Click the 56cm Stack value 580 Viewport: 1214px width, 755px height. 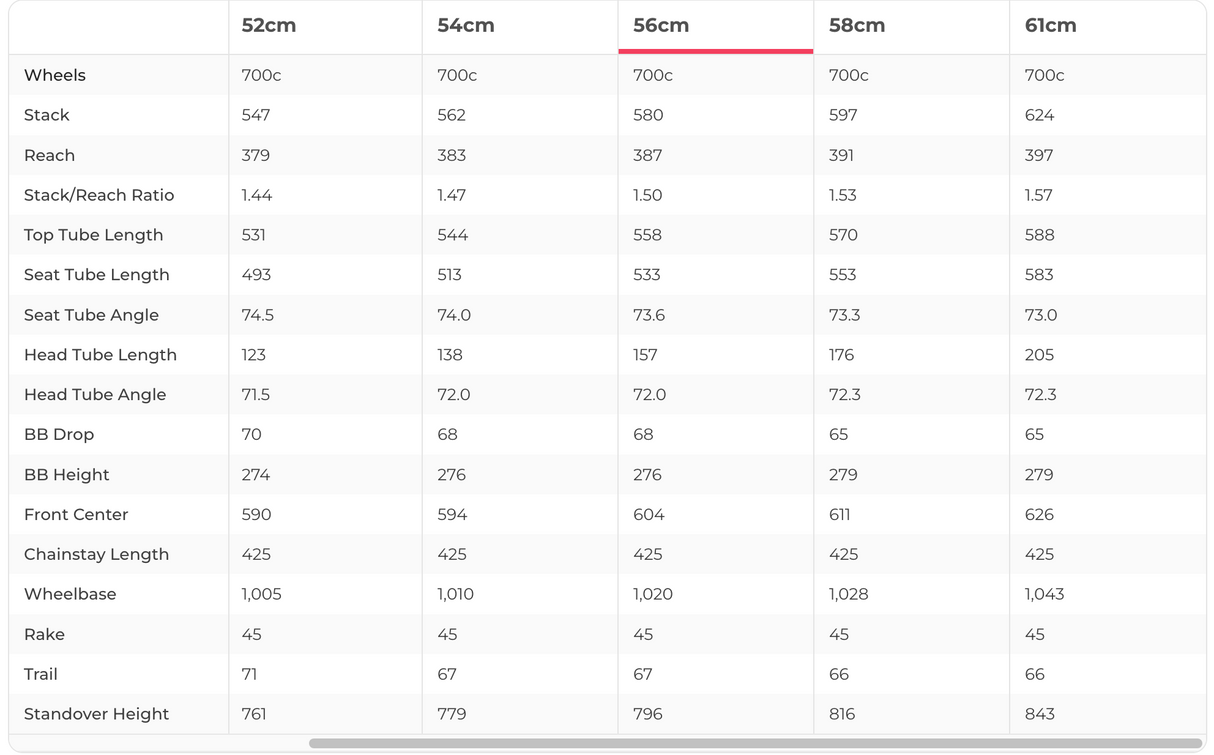(648, 115)
